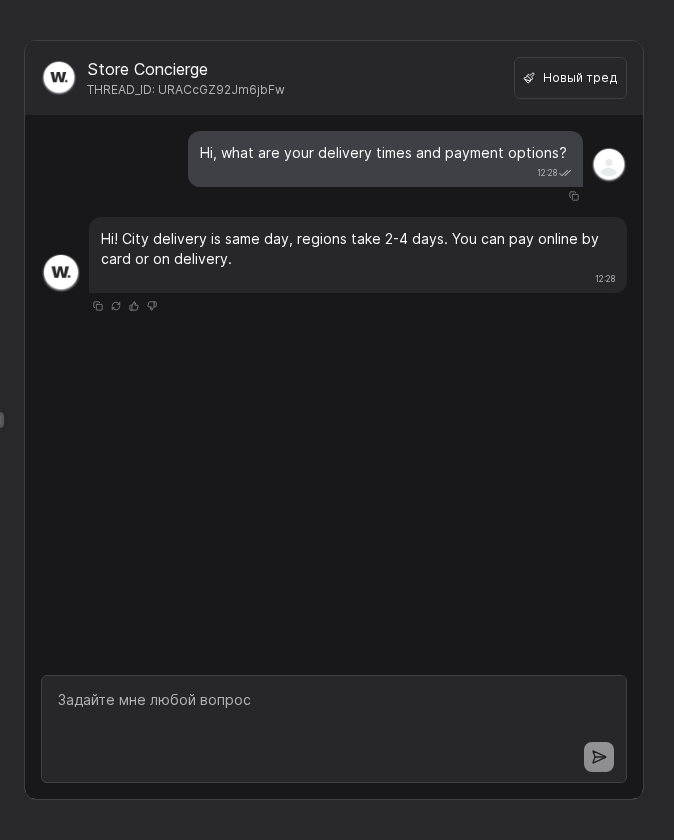Select the paper plane icon on Новый тред
674x840 pixels.
tap(529, 77)
